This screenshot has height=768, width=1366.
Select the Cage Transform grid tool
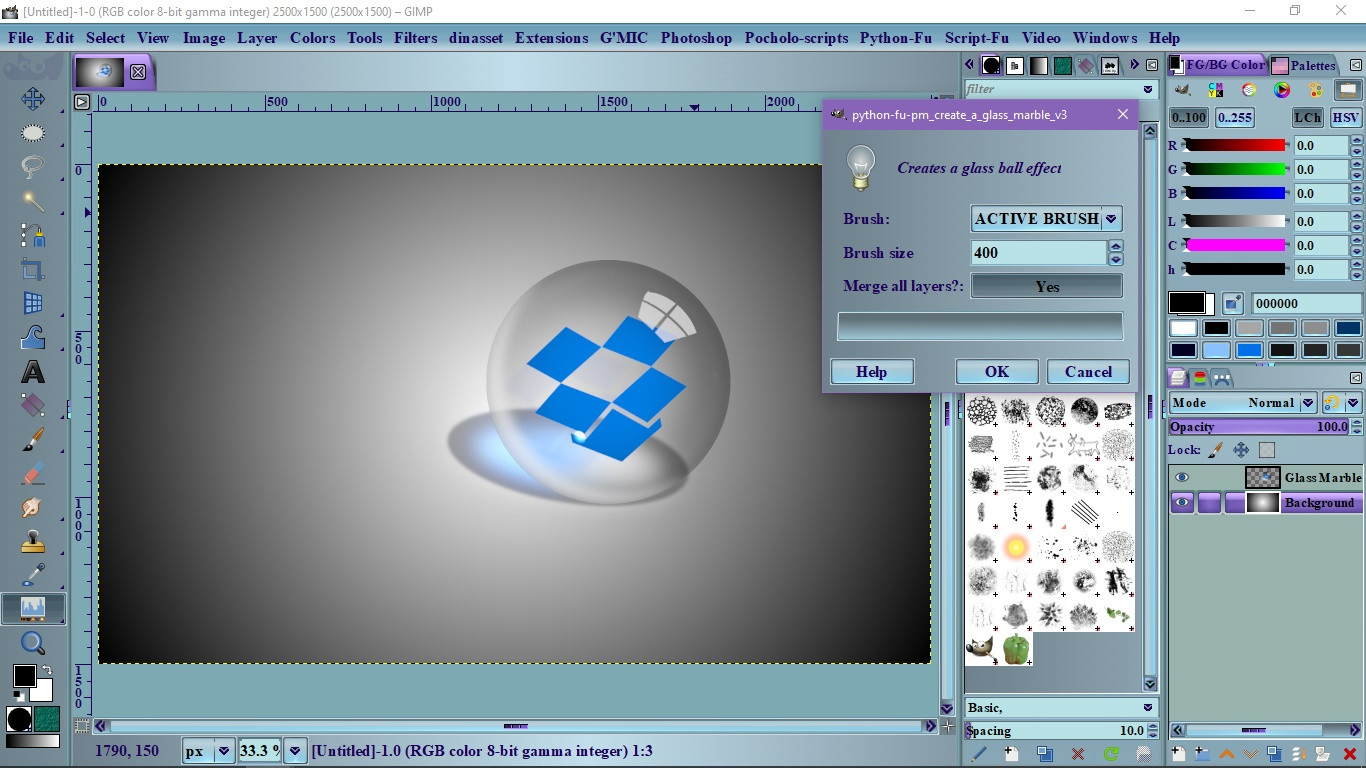(x=33, y=303)
